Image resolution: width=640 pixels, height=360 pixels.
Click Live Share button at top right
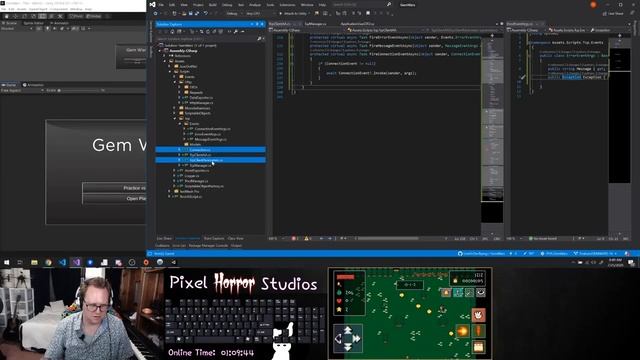point(613,13)
